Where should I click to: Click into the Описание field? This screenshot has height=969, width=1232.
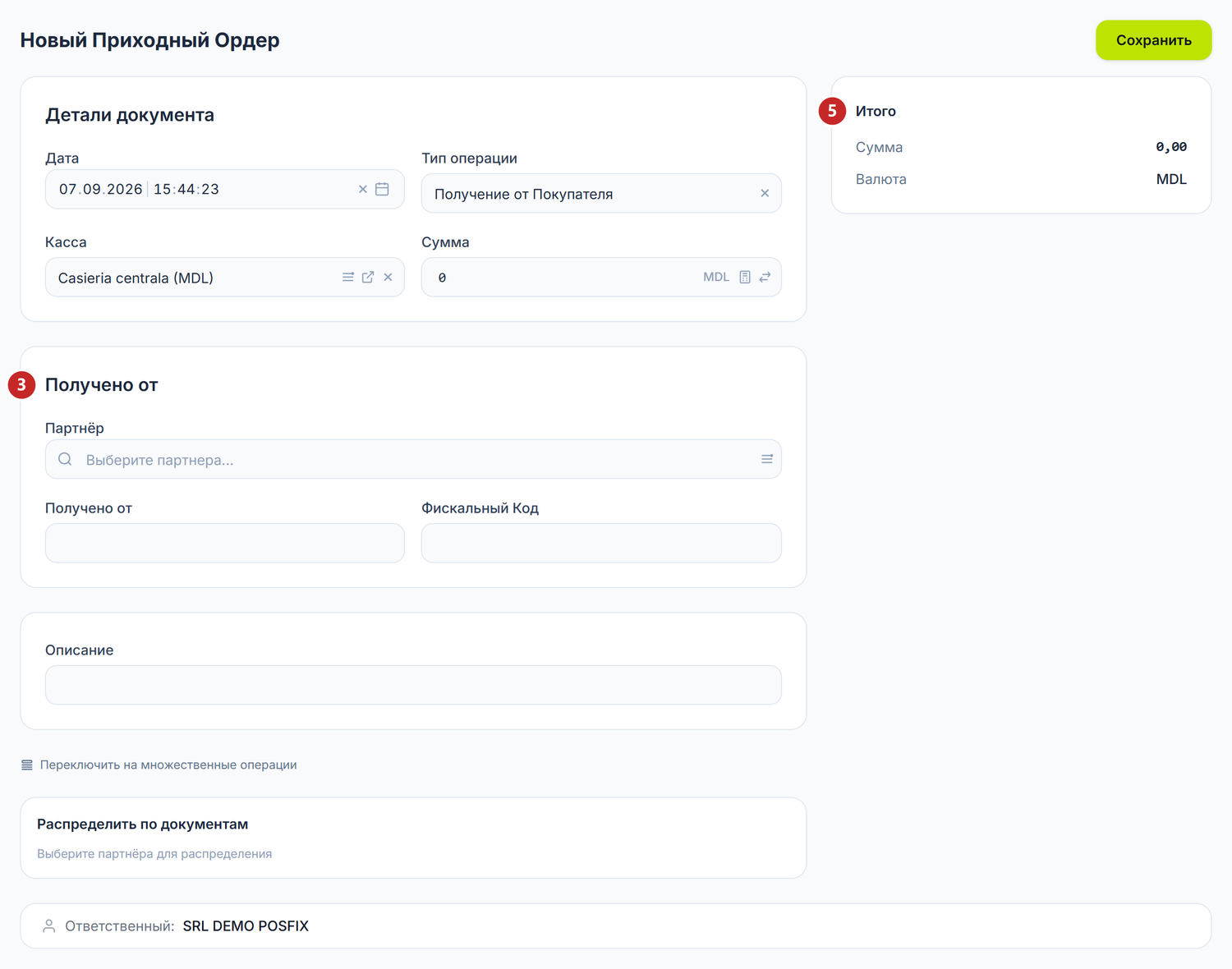click(x=413, y=685)
